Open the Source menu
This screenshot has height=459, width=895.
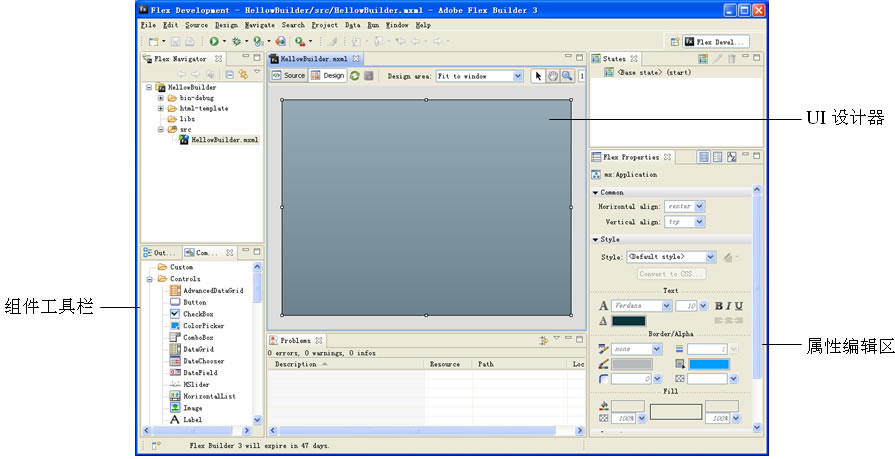pyautogui.click(x=196, y=25)
